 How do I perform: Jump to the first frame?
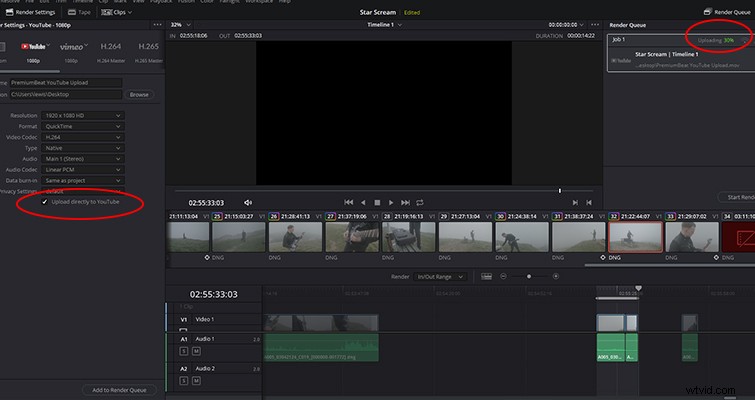(x=349, y=203)
